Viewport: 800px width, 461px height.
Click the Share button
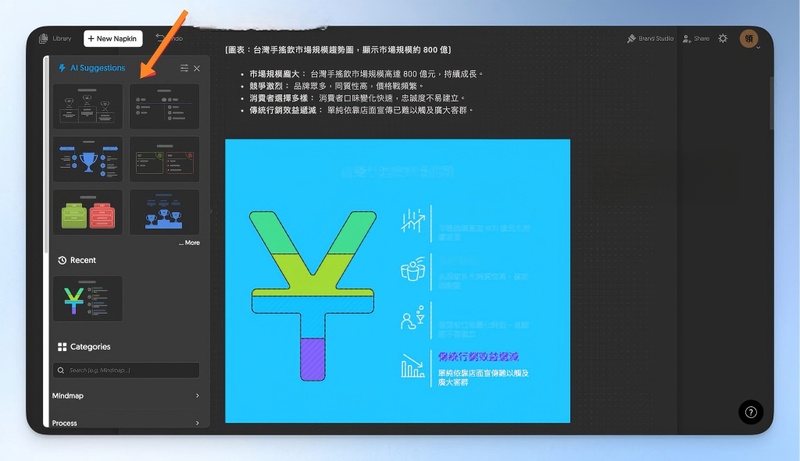pyautogui.click(x=696, y=38)
